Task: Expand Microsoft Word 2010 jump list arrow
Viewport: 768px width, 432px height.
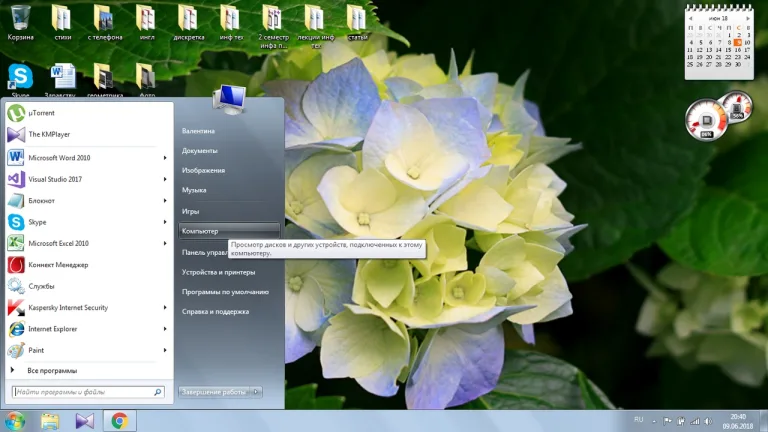Action: click(x=165, y=158)
